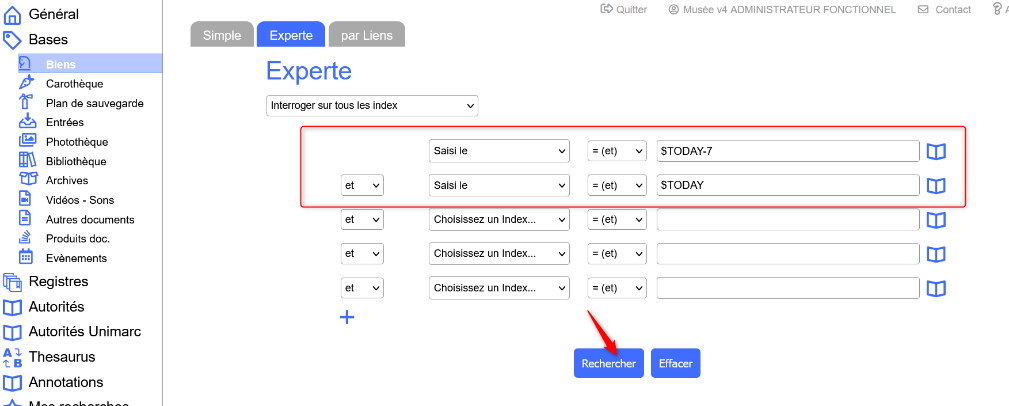
Task: Open the 'et' operator dropdown in second row
Action: [x=362, y=186]
